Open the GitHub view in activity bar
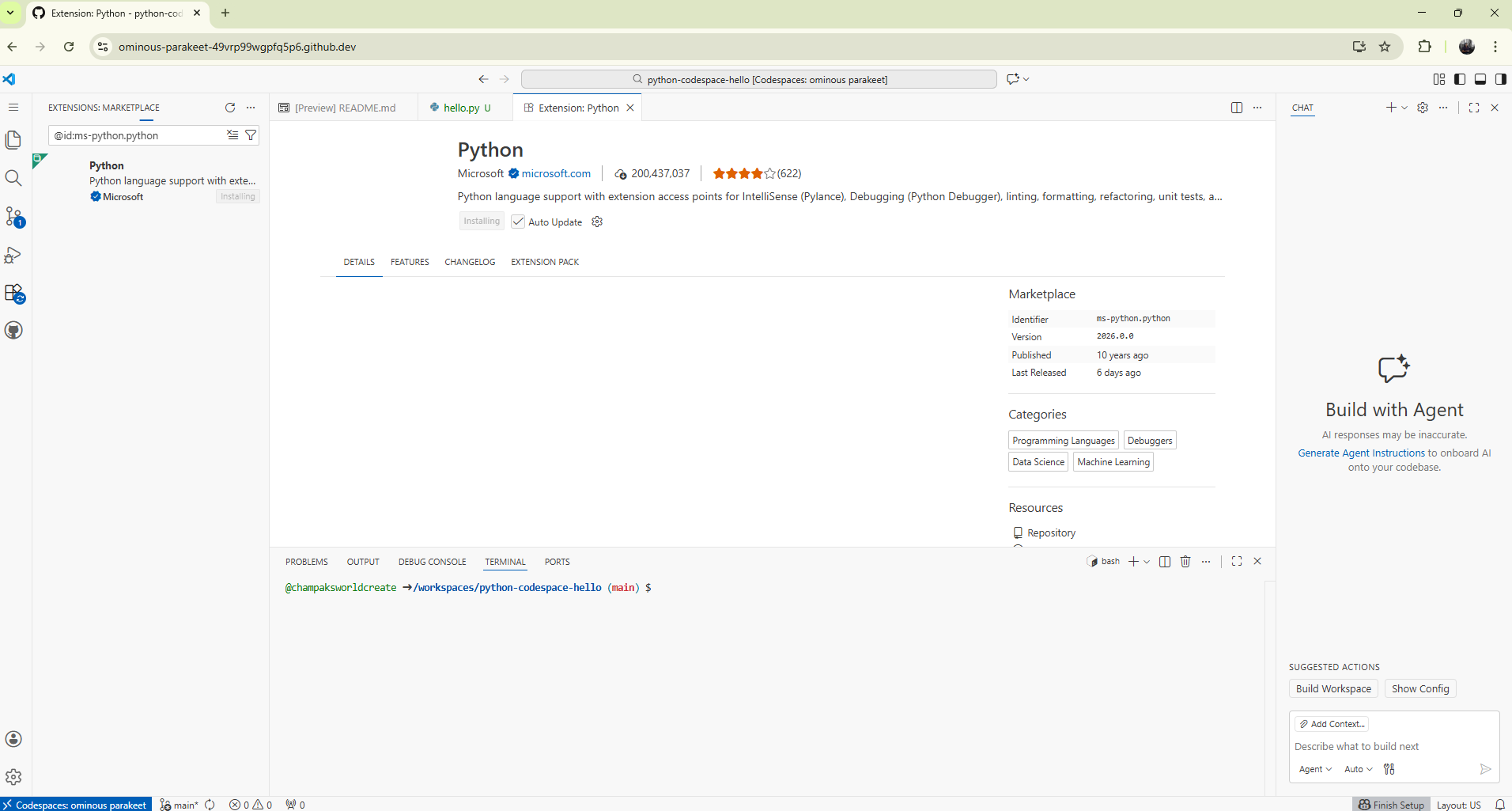Image resolution: width=1512 pixels, height=811 pixels. [13, 331]
